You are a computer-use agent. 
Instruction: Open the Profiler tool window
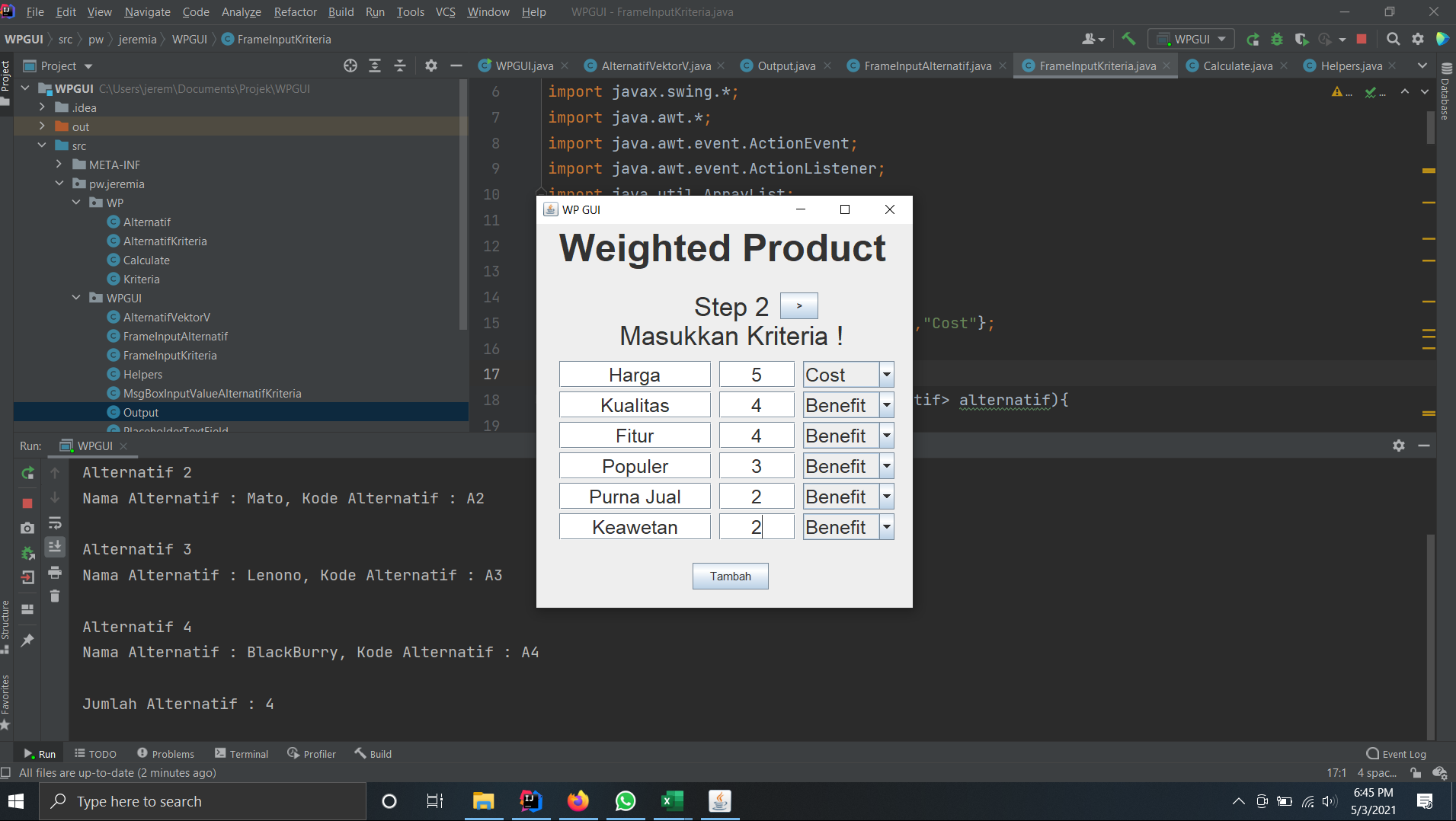pos(312,754)
